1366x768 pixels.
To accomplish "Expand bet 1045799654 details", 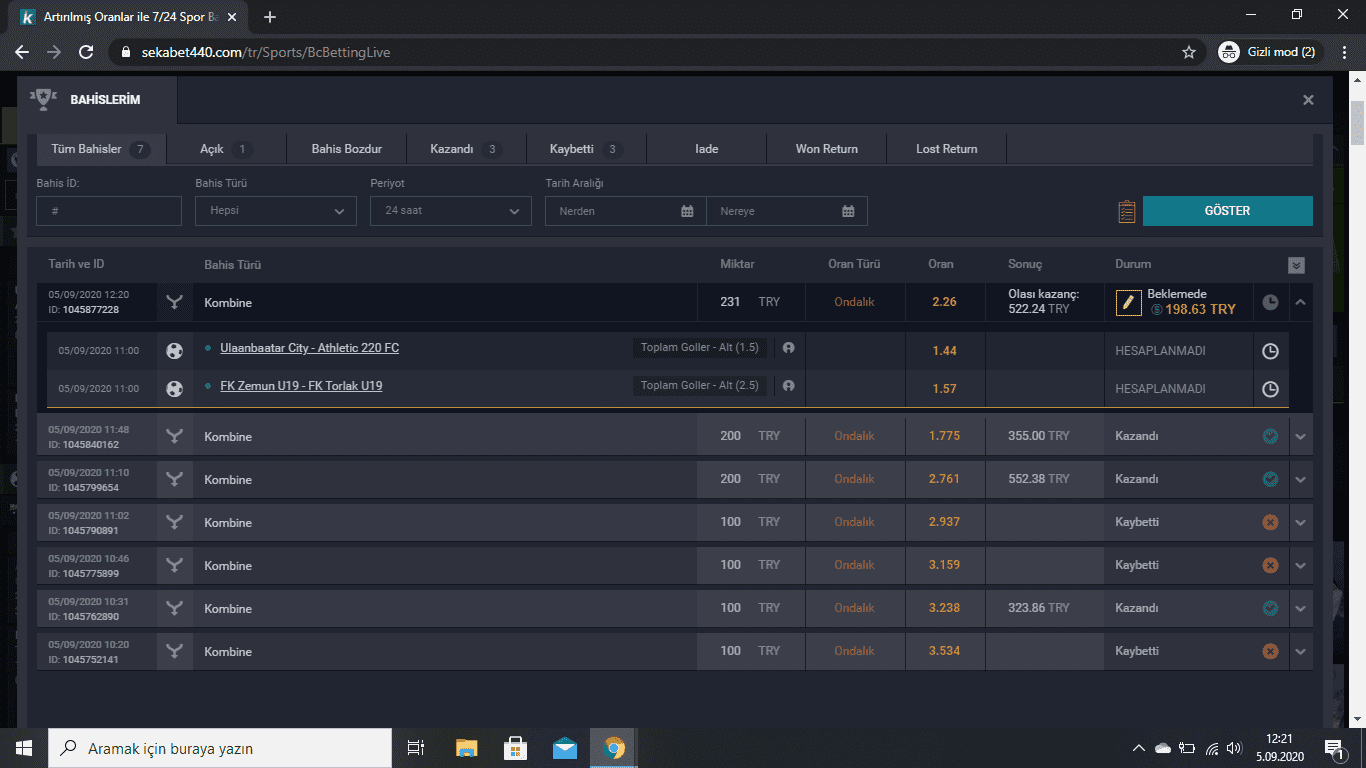I will pyautogui.click(x=1300, y=480).
